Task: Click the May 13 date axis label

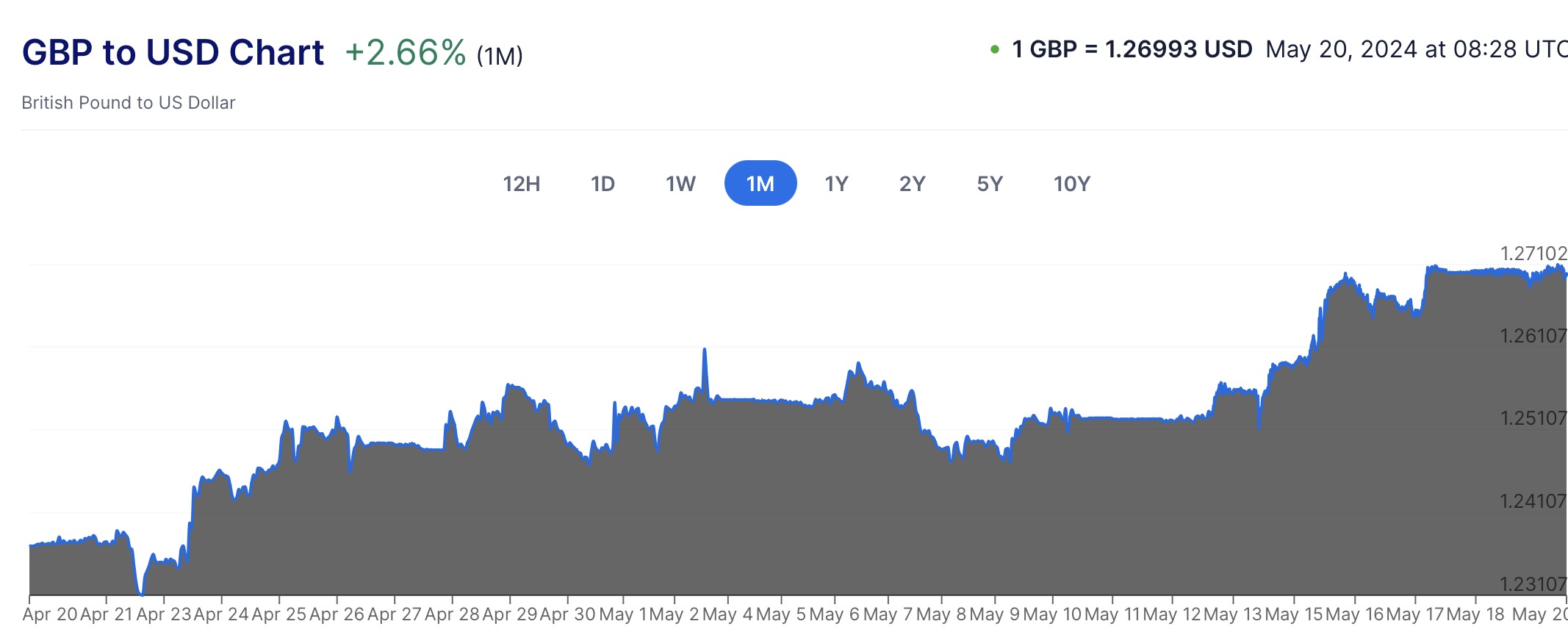Action: coord(1232,614)
